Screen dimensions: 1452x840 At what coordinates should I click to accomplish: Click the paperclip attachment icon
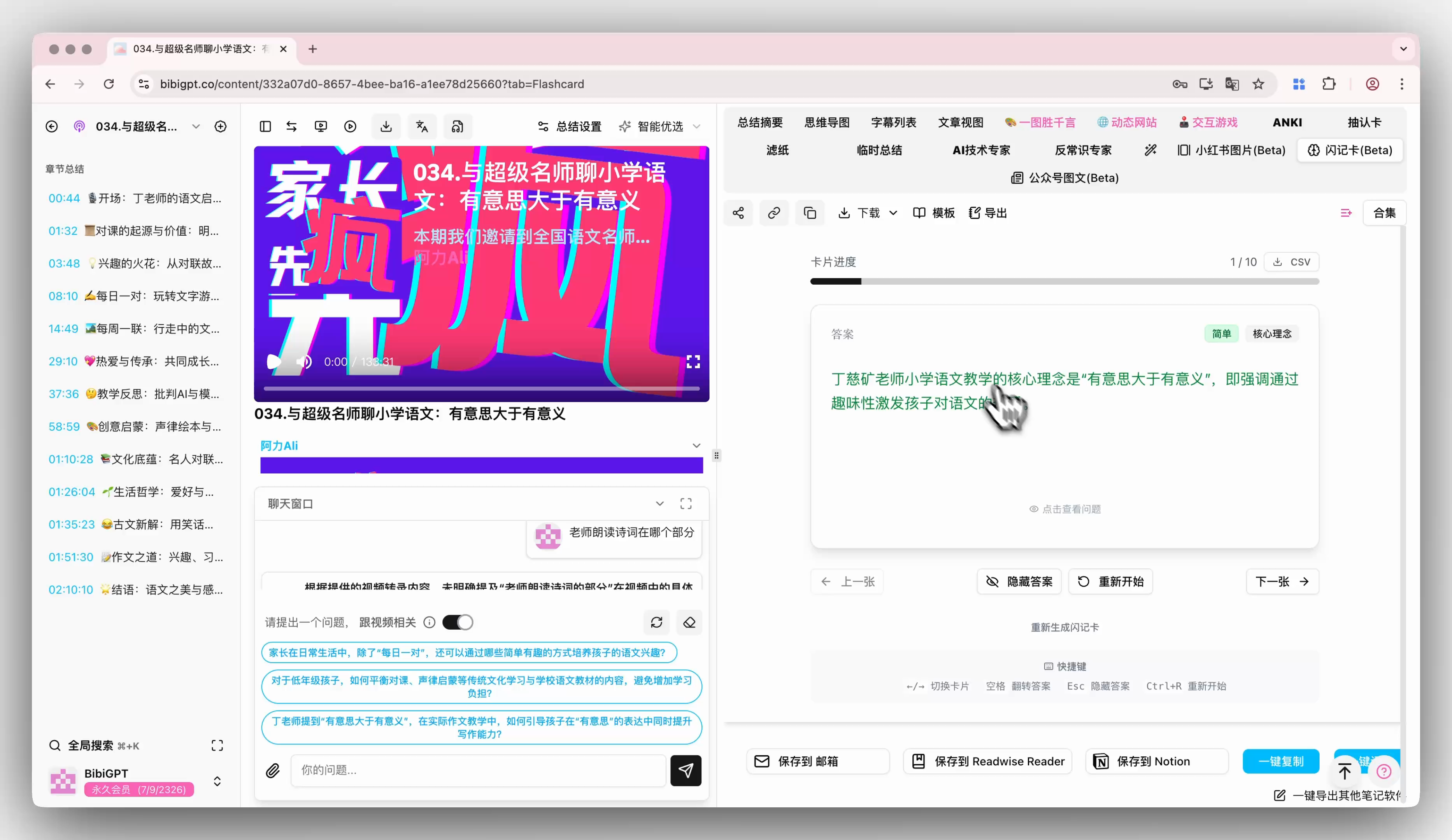(272, 770)
